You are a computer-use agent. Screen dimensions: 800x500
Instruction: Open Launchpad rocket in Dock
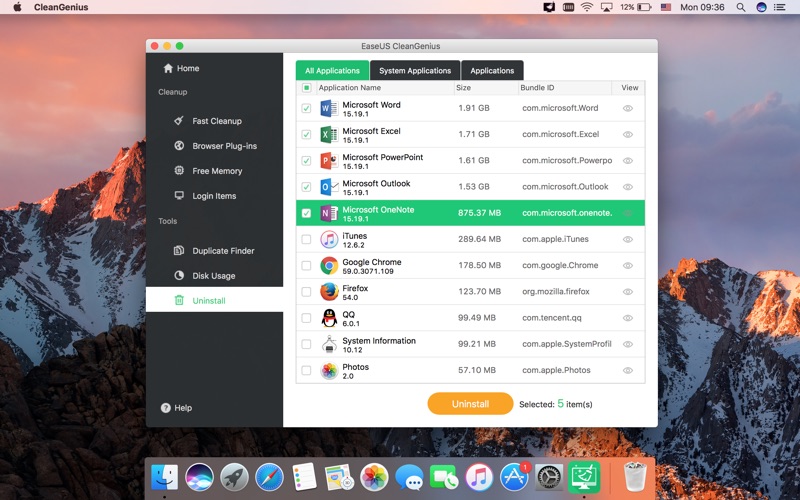pyautogui.click(x=234, y=477)
